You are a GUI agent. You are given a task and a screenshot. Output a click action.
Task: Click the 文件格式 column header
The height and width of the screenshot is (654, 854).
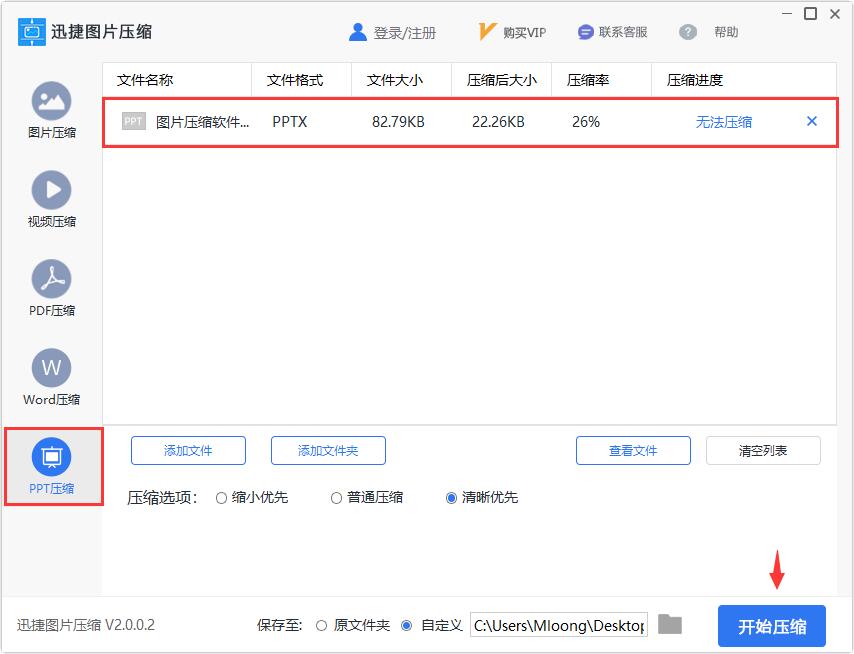[x=295, y=80]
